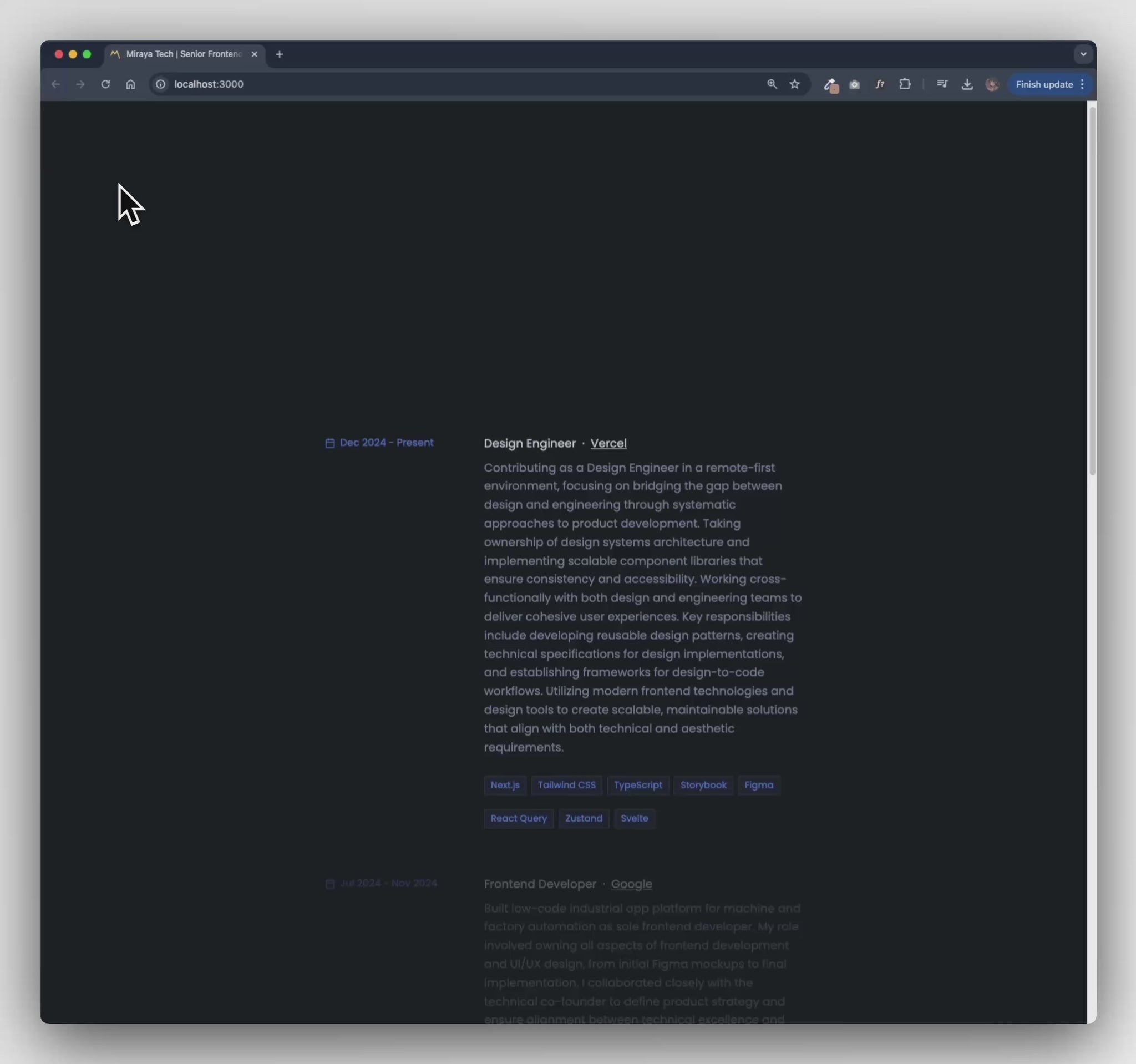Open the three-dot menu beside Finish update
1136x1064 pixels.
pyautogui.click(x=1082, y=84)
